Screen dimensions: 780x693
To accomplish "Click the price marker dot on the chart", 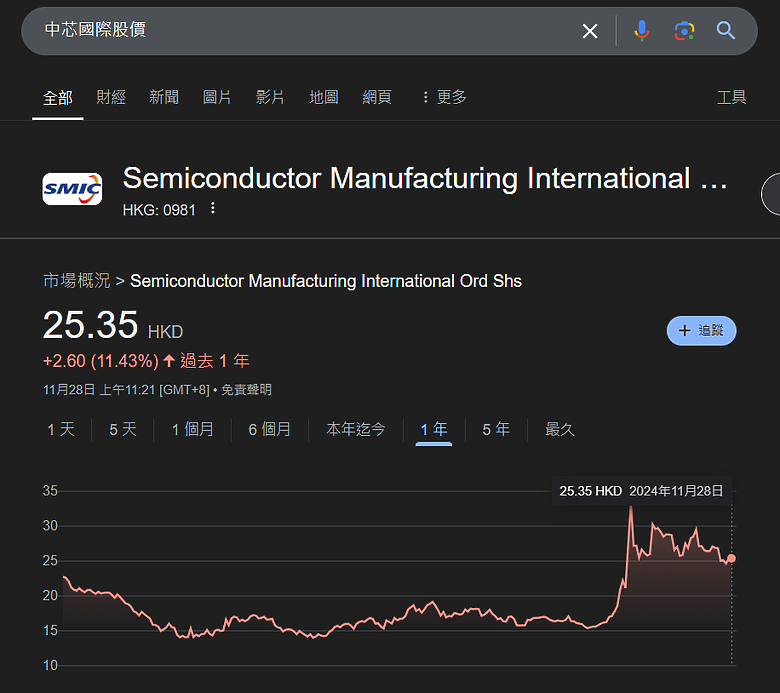I will [x=731, y=558].
